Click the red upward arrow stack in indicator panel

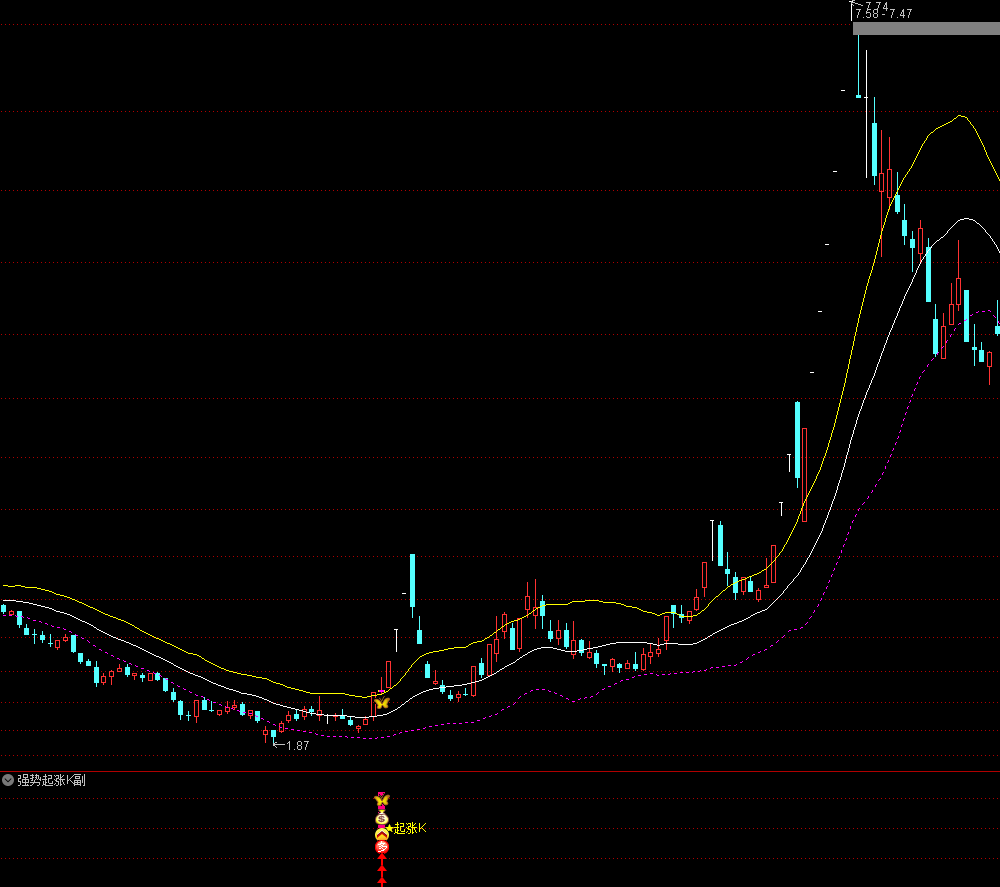pyautogui.click(x=381, y=870)
